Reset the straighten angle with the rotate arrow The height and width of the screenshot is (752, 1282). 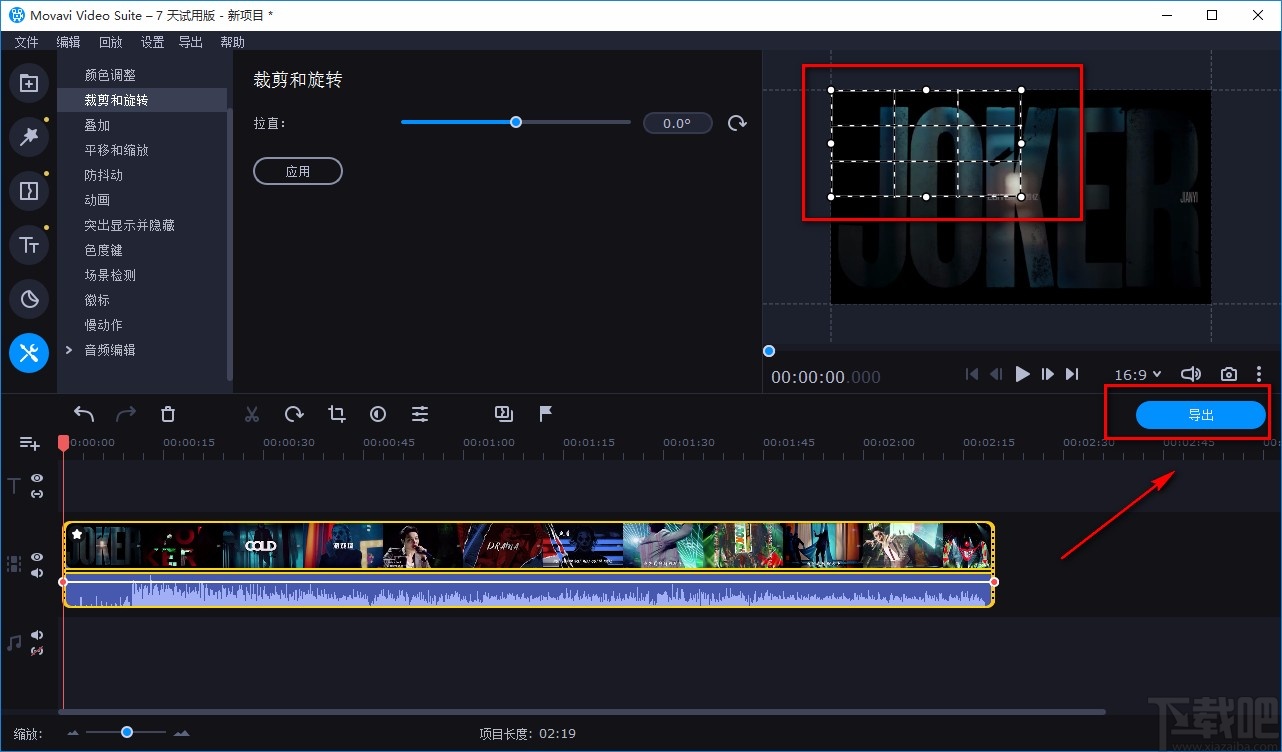click(737, 123)
